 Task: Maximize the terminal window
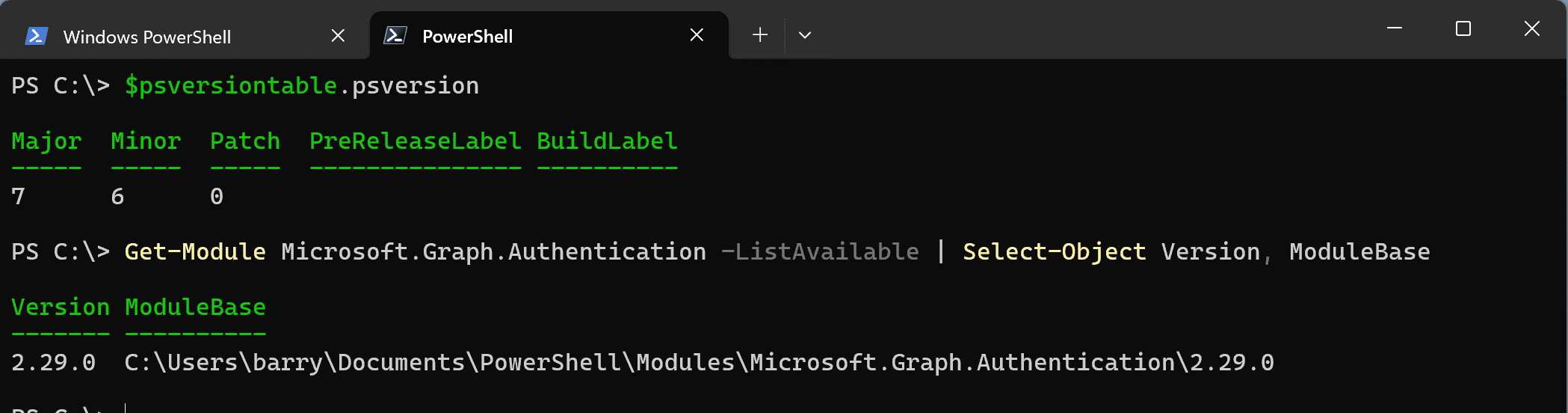1463,28
